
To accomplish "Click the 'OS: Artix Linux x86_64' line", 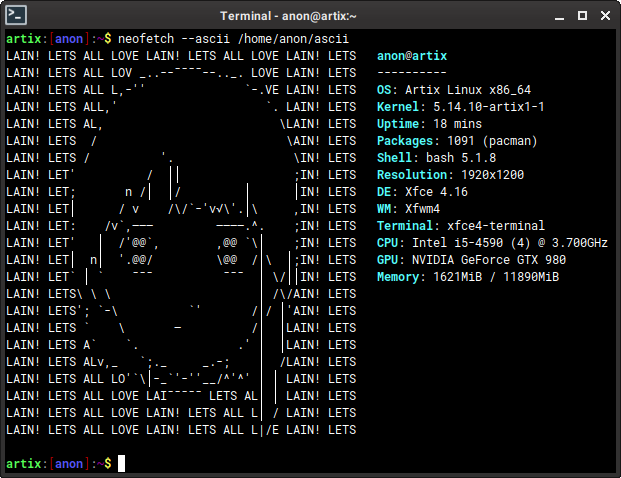I will [x=454, y=90].
